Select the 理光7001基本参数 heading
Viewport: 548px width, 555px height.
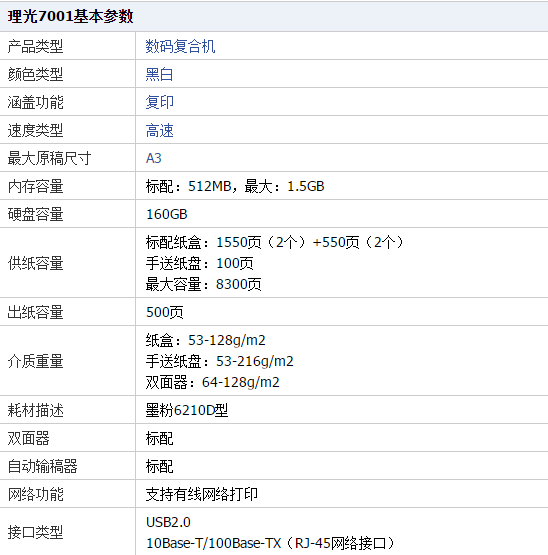[x=70, y=16]
